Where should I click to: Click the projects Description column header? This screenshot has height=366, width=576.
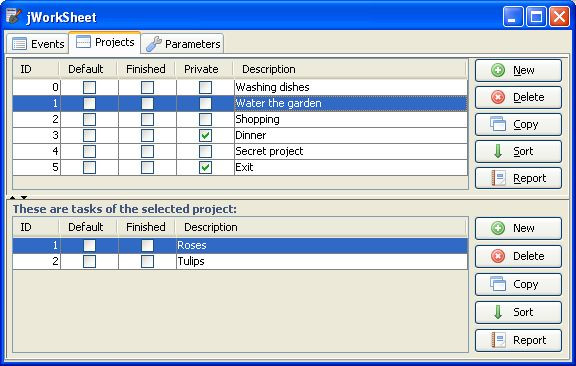coord(350,69)
